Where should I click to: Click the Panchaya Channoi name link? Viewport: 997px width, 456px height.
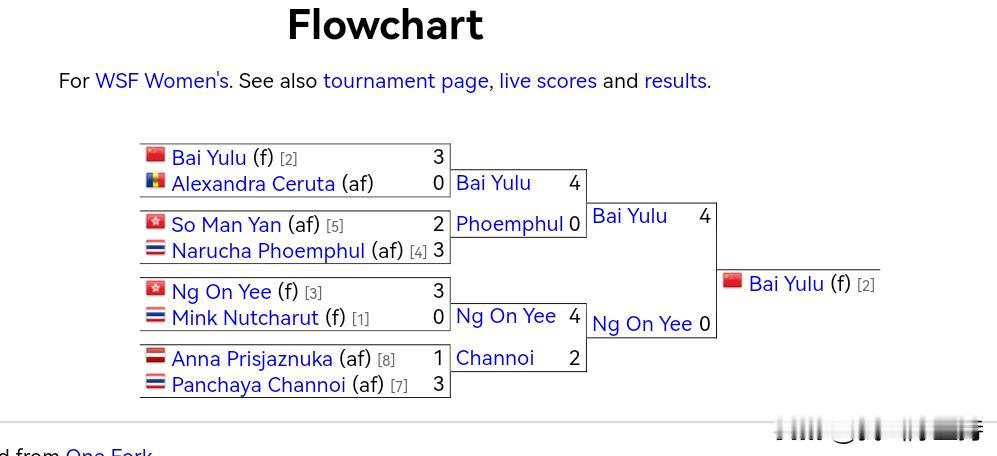(259, 385)
